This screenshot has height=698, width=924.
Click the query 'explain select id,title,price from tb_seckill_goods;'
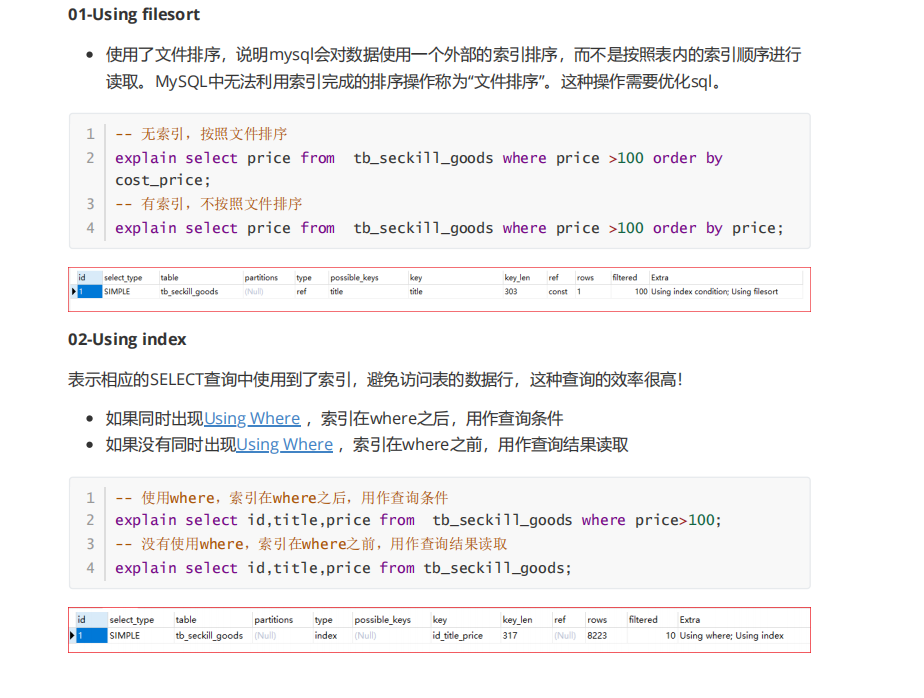(344, 568)
